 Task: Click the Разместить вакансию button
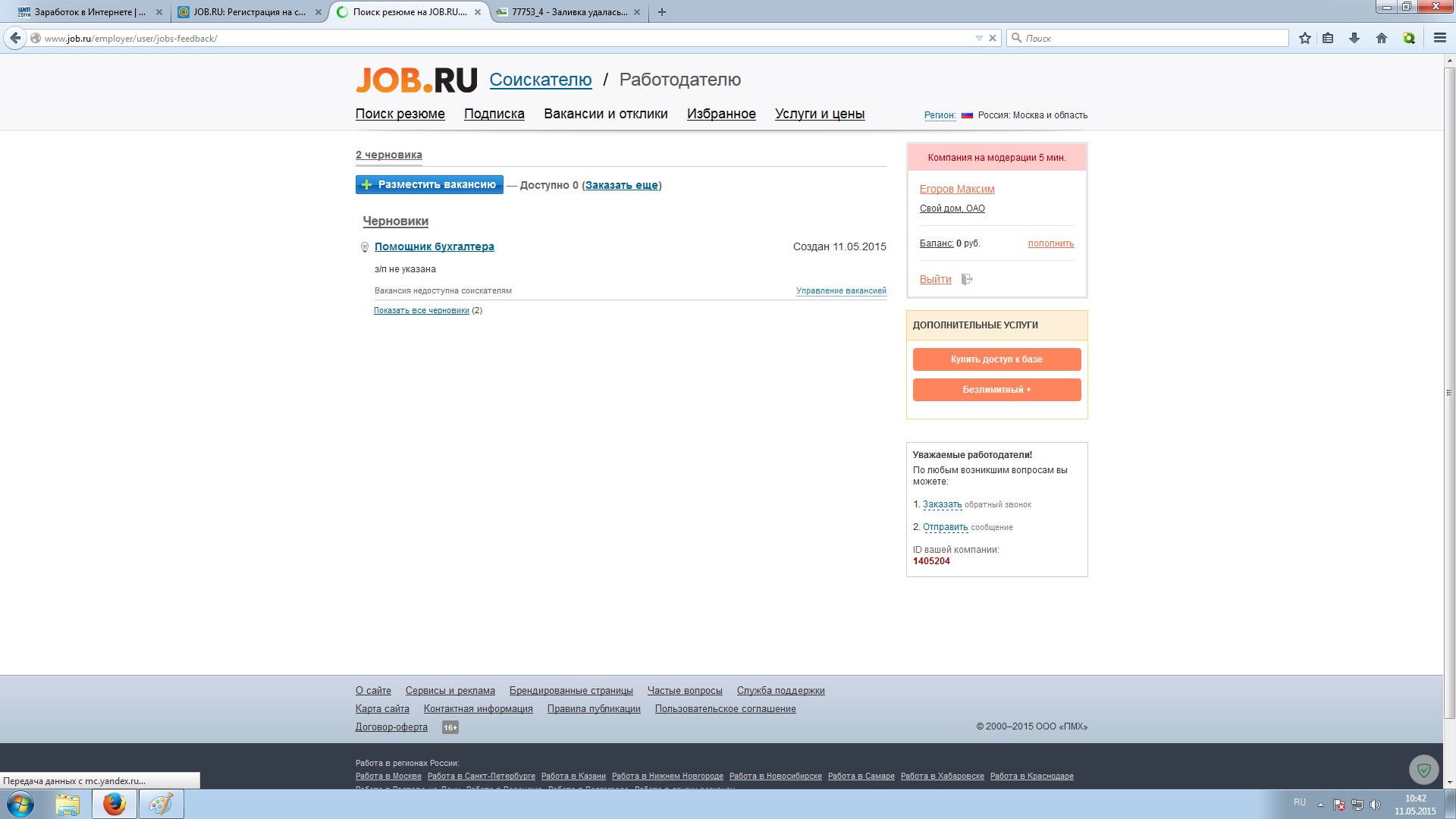pos(429,185)
